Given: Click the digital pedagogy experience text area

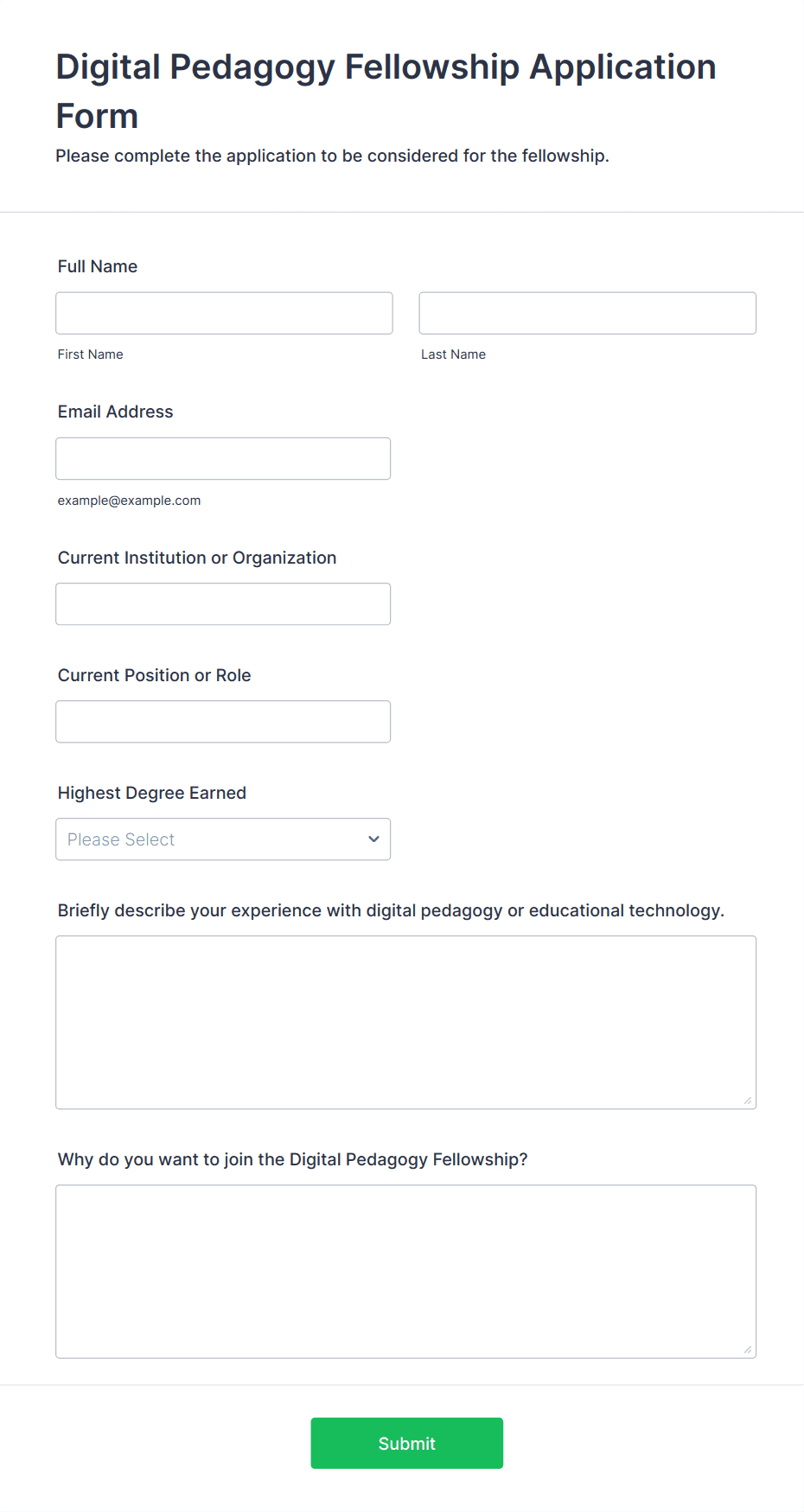Looking at the screenshot, I should click(405, 1022).
